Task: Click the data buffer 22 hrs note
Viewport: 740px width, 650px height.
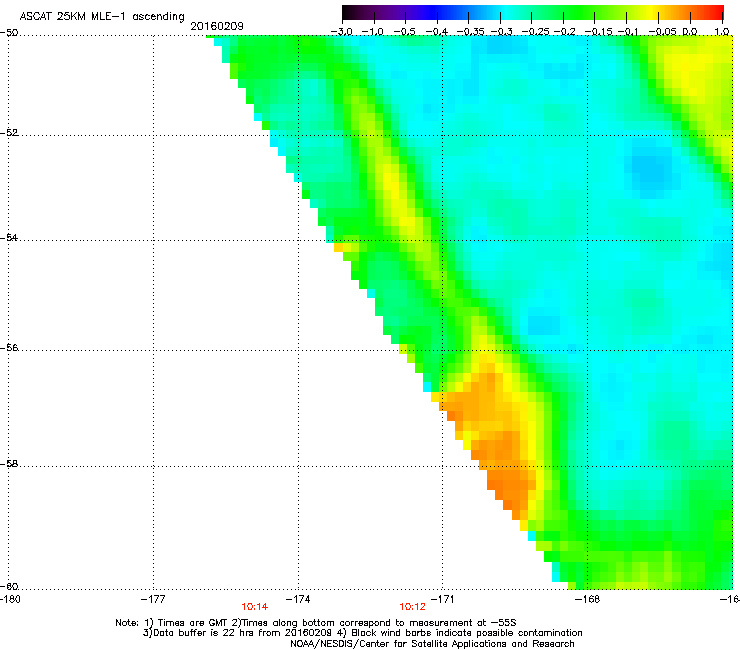Action: (362, 633)
